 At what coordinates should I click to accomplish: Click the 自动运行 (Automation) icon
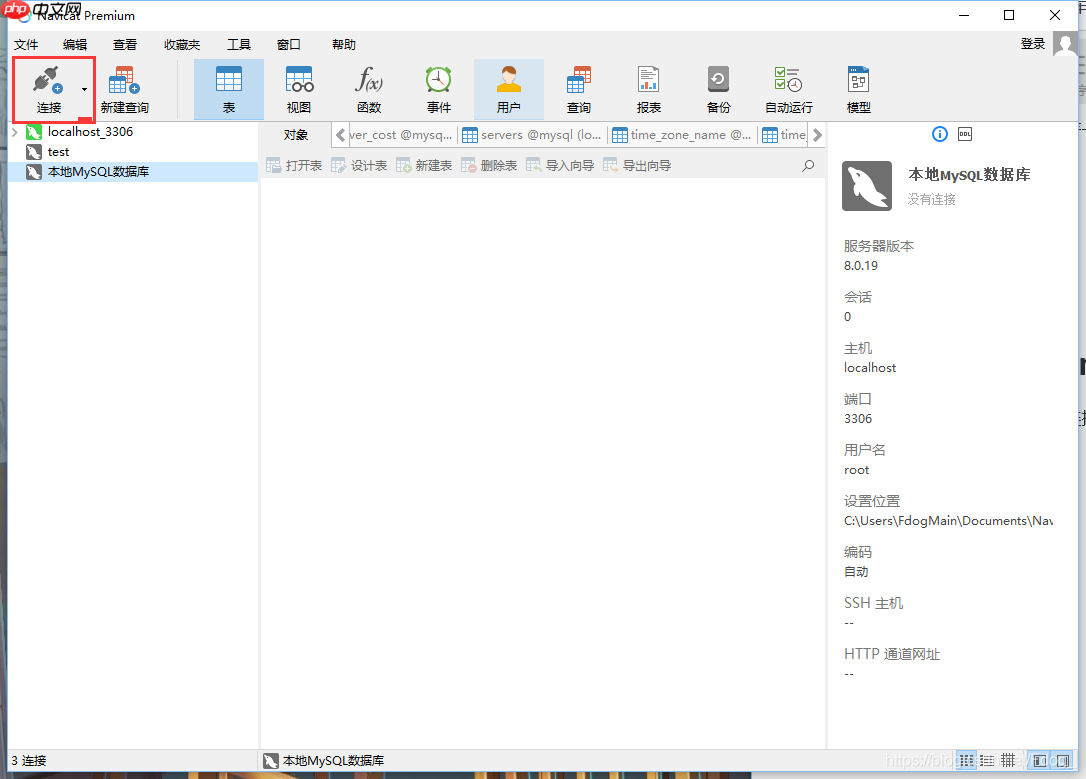click(x=788, y=88)
